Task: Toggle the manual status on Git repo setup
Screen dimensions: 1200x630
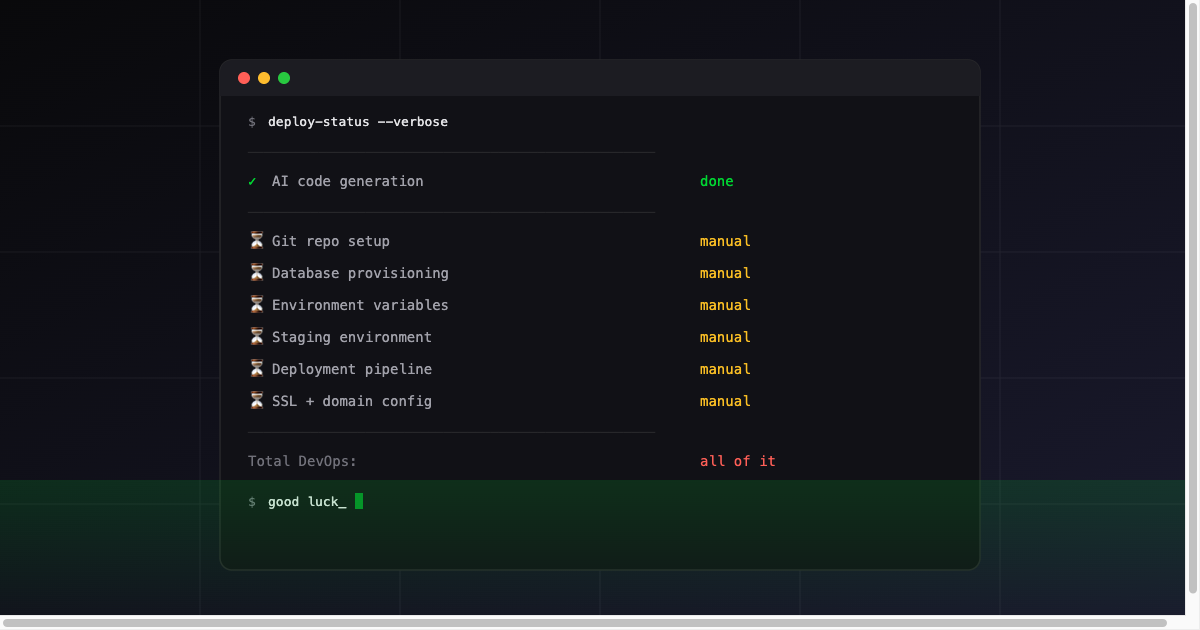Action: [725, 240]
